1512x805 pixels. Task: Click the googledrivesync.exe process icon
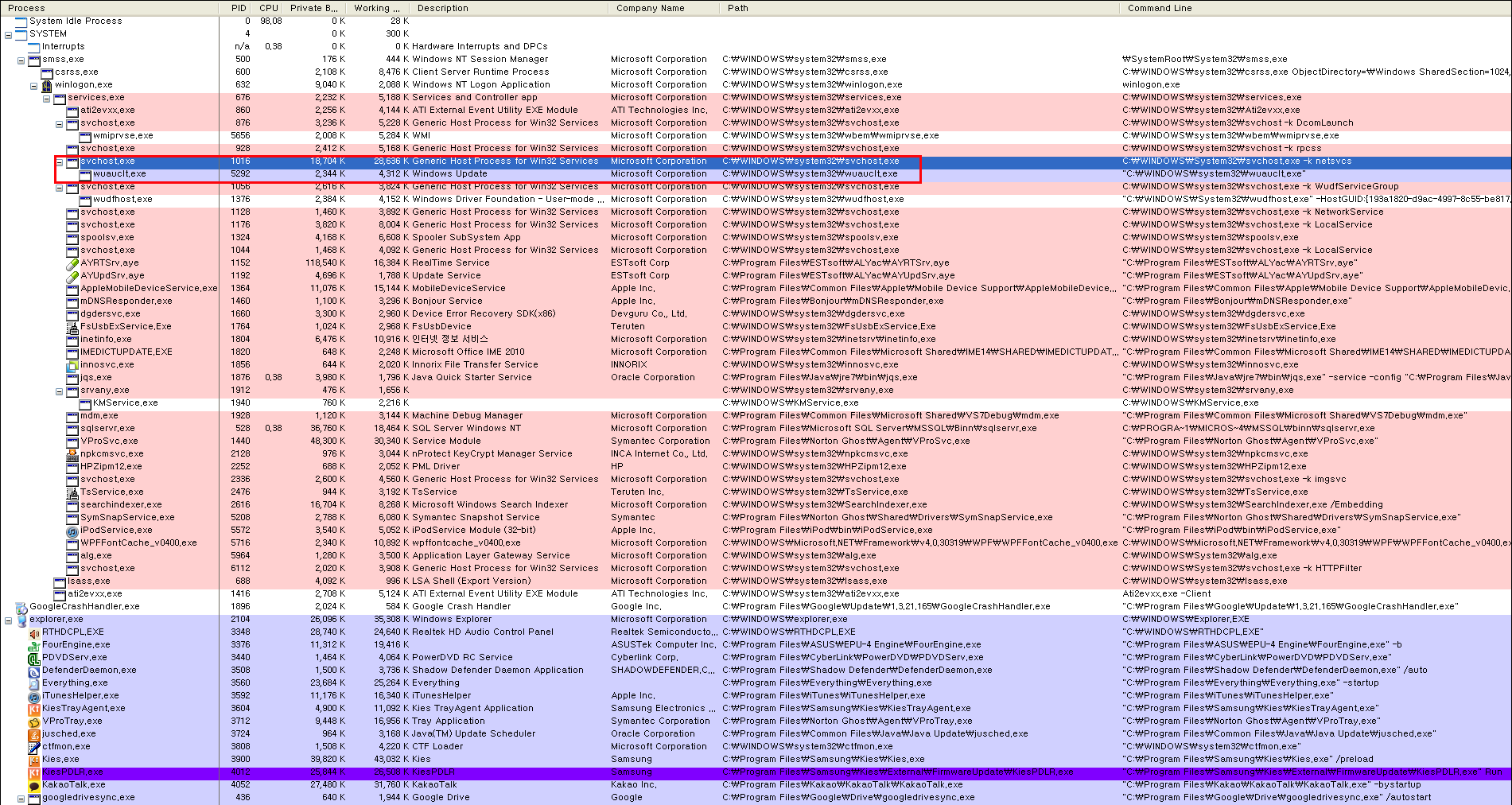tap(34, 798)
